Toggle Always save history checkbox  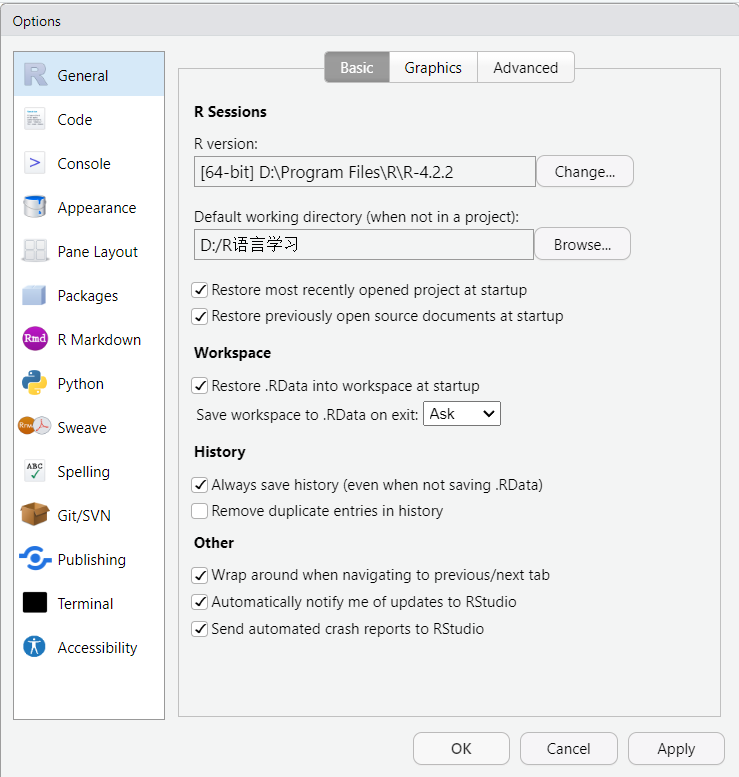coord(200,485)
